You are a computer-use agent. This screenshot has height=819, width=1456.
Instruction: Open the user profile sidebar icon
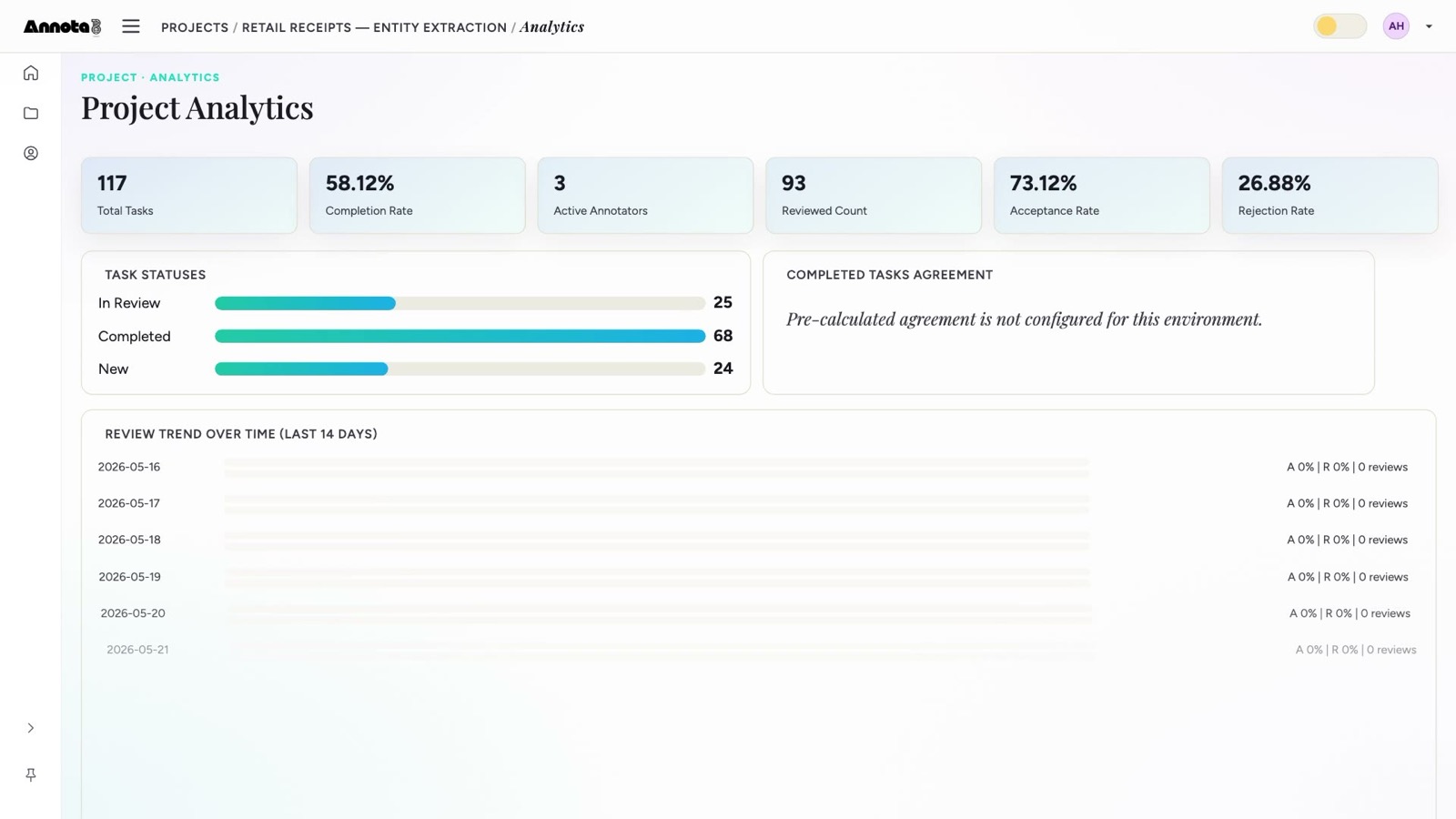pos(31,153)
